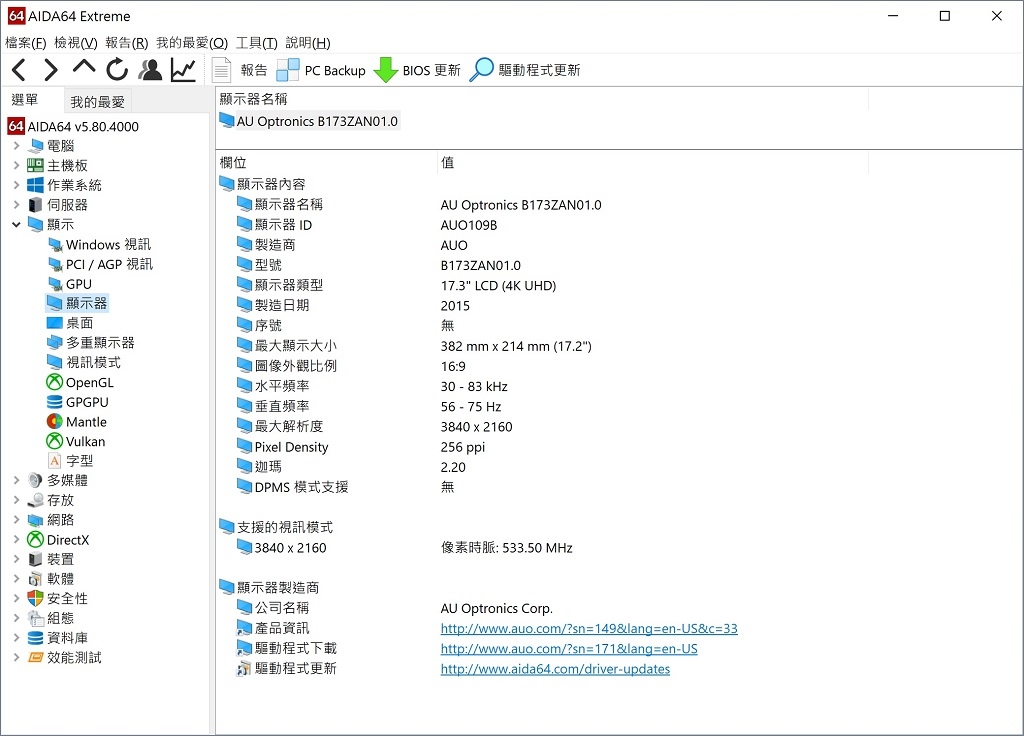Screen dimensions: 1024x736
Task: Select PCI / AGP 視訊 item
Action: pos(100,264)
